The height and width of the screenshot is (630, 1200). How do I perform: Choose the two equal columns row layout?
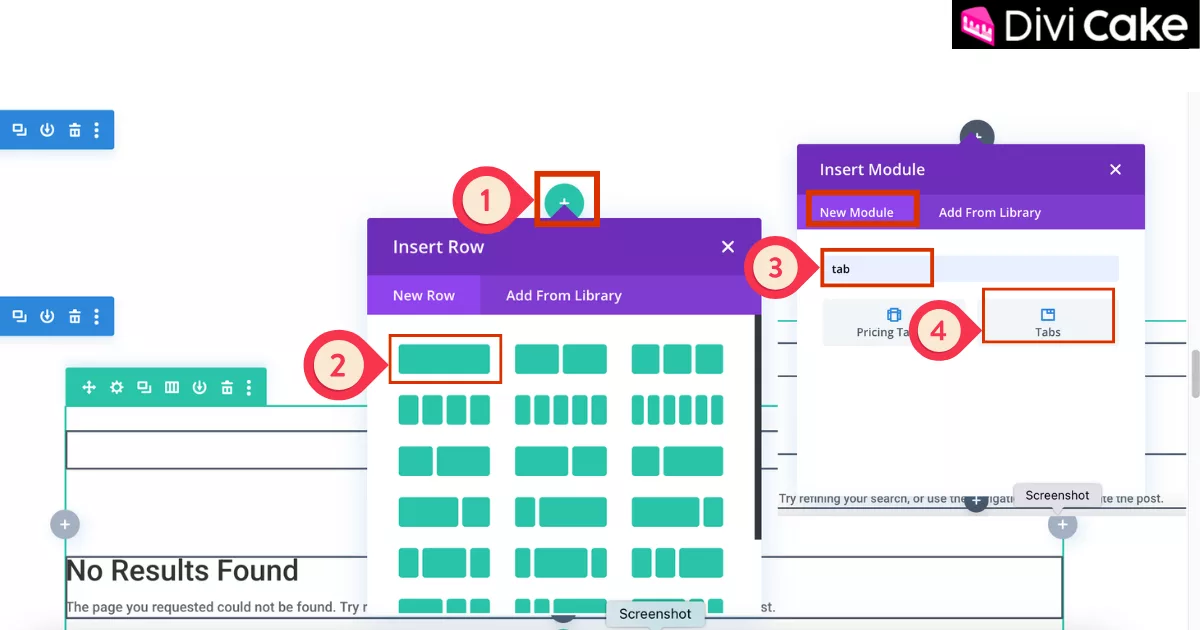pyautogui.click(x=561, y=359)
